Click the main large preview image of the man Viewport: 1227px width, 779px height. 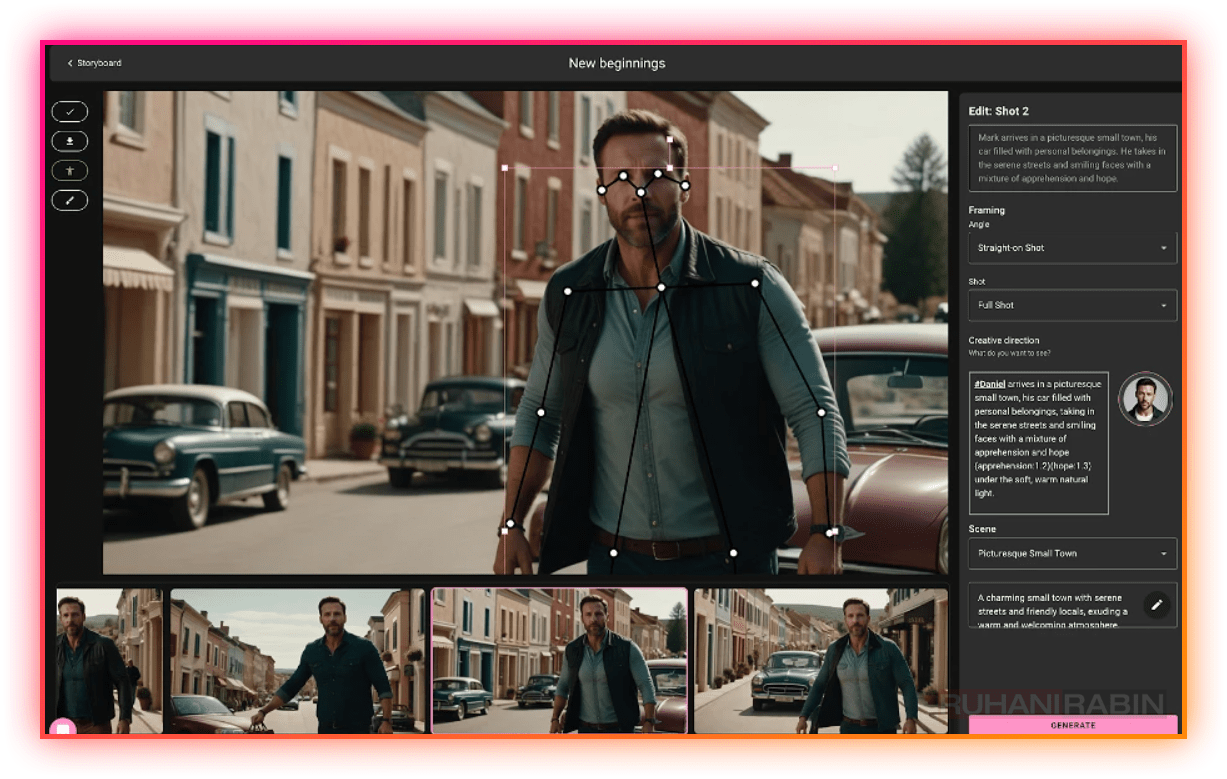coord(525,333)
